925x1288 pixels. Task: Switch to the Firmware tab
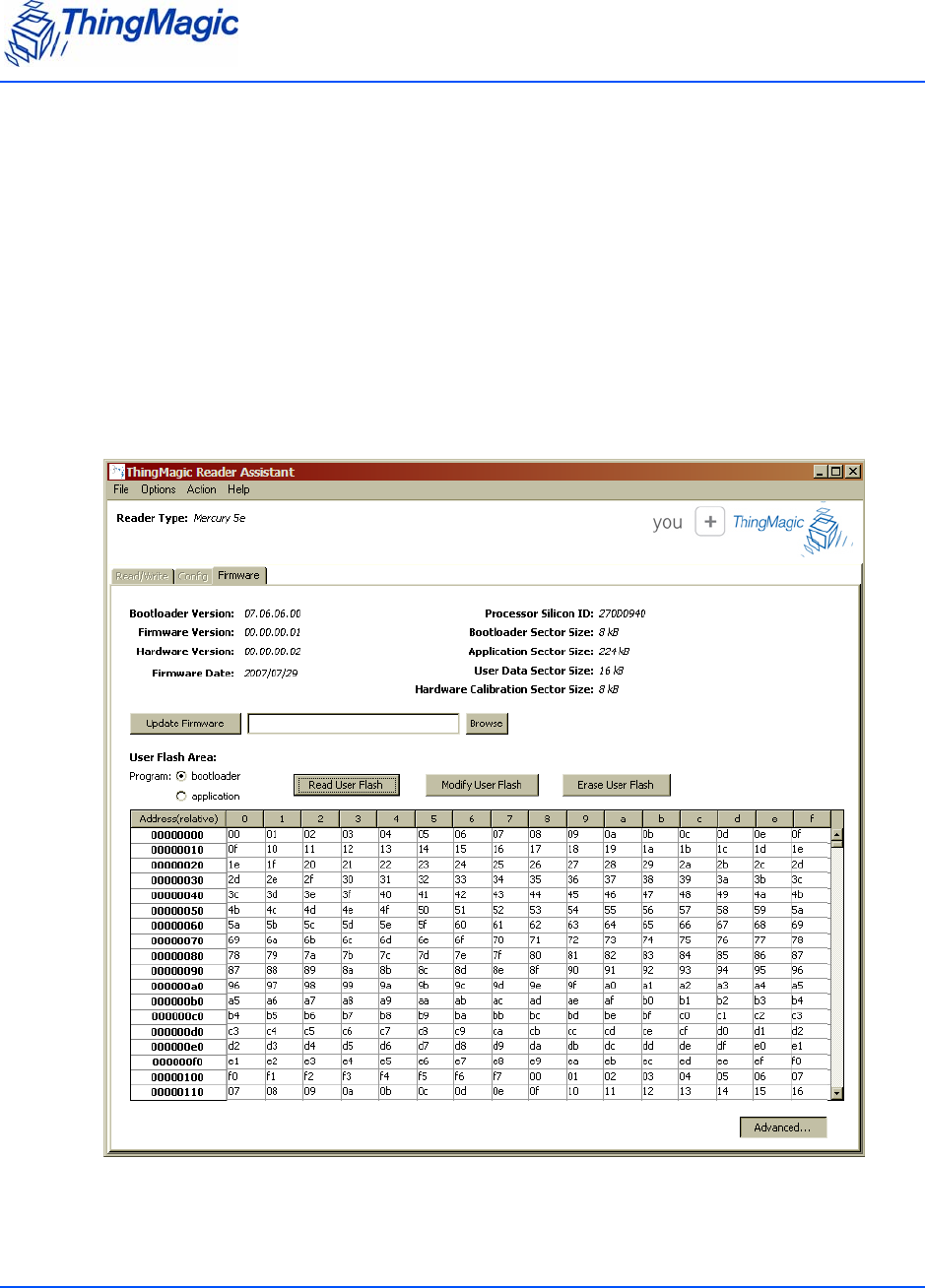[239, 576]
